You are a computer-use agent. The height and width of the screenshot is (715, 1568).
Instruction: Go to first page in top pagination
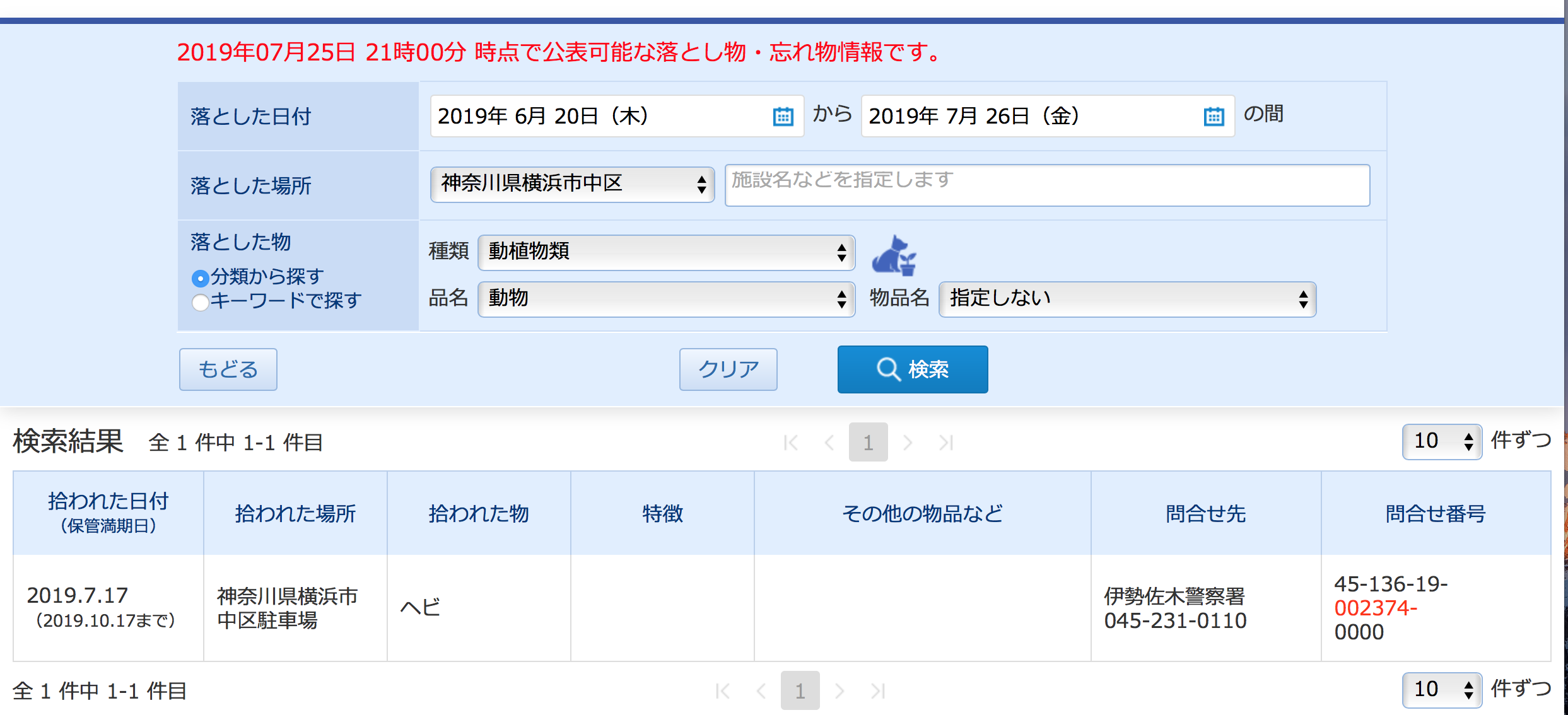(x=790, y=443)
